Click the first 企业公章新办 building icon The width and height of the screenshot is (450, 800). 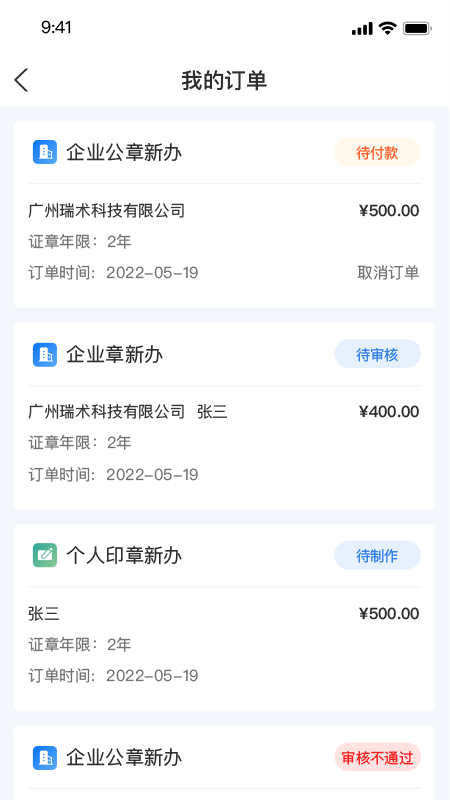[x=45, y=152]
